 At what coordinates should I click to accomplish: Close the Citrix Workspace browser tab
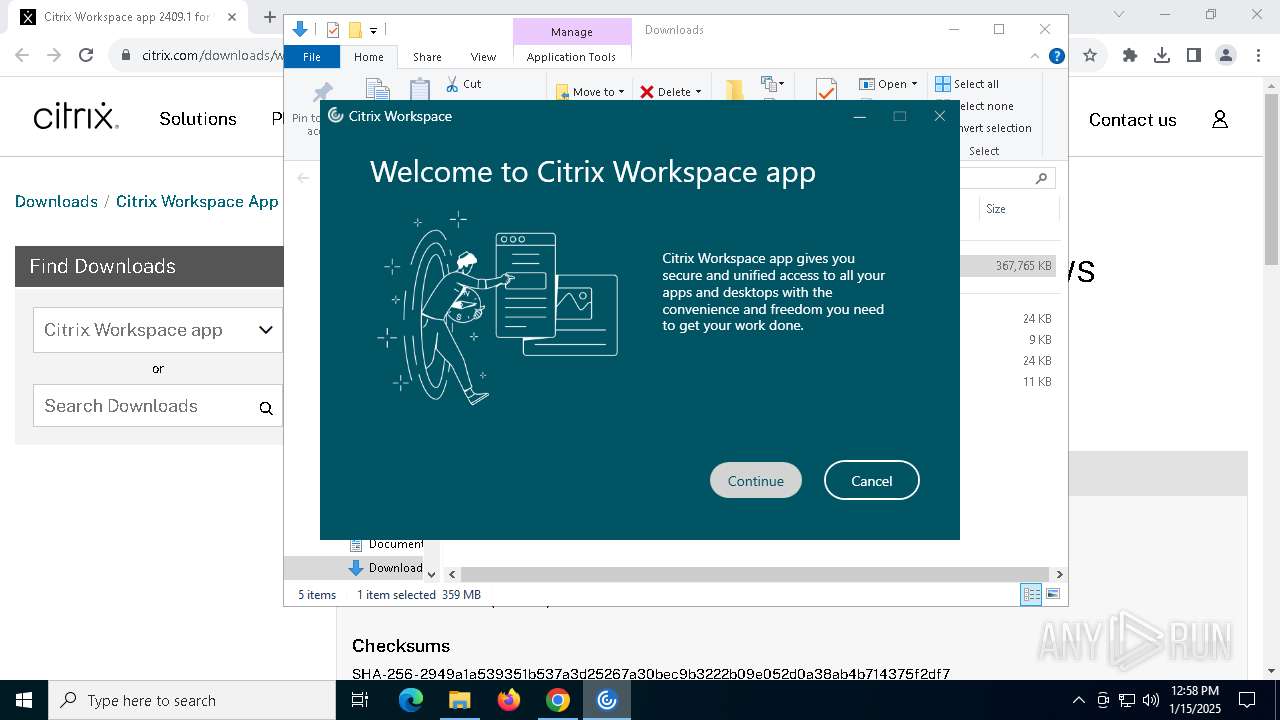(231, 17)
